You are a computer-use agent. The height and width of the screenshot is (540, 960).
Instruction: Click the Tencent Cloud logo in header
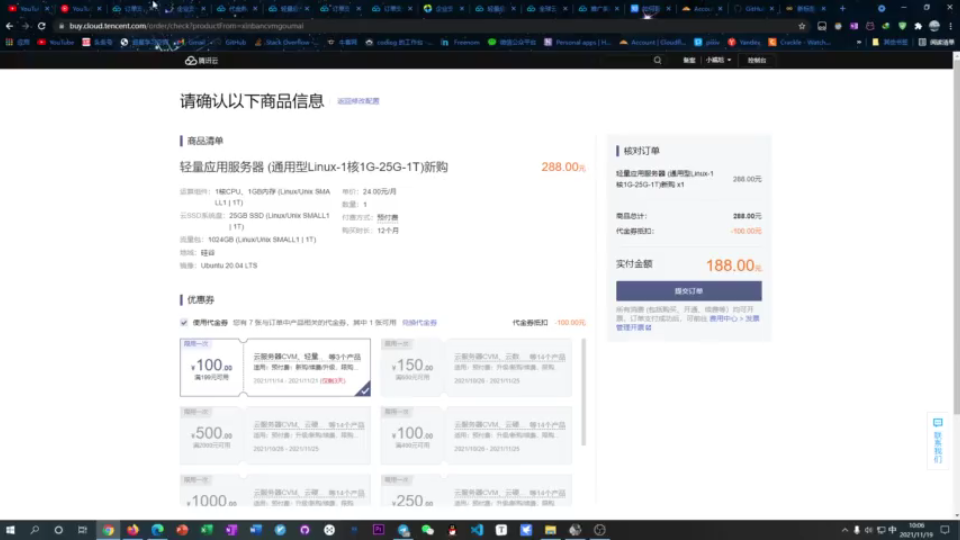coord(201,61)
